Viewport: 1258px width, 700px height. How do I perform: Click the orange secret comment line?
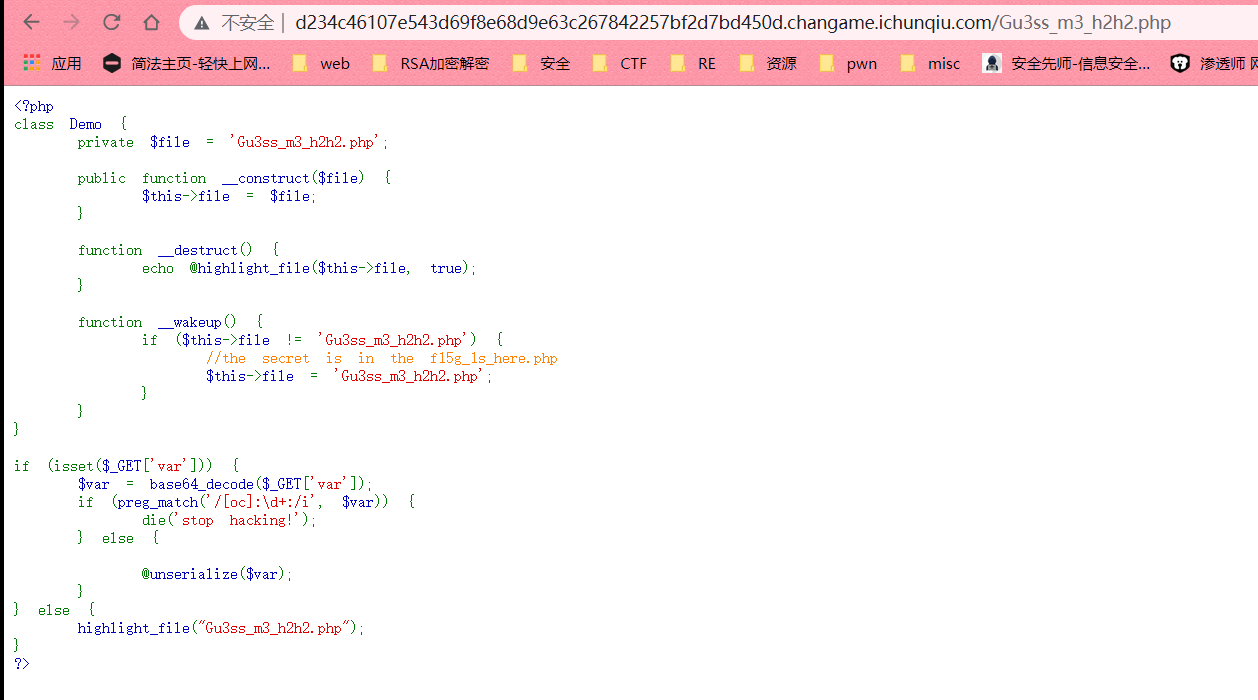pos(382,358)
